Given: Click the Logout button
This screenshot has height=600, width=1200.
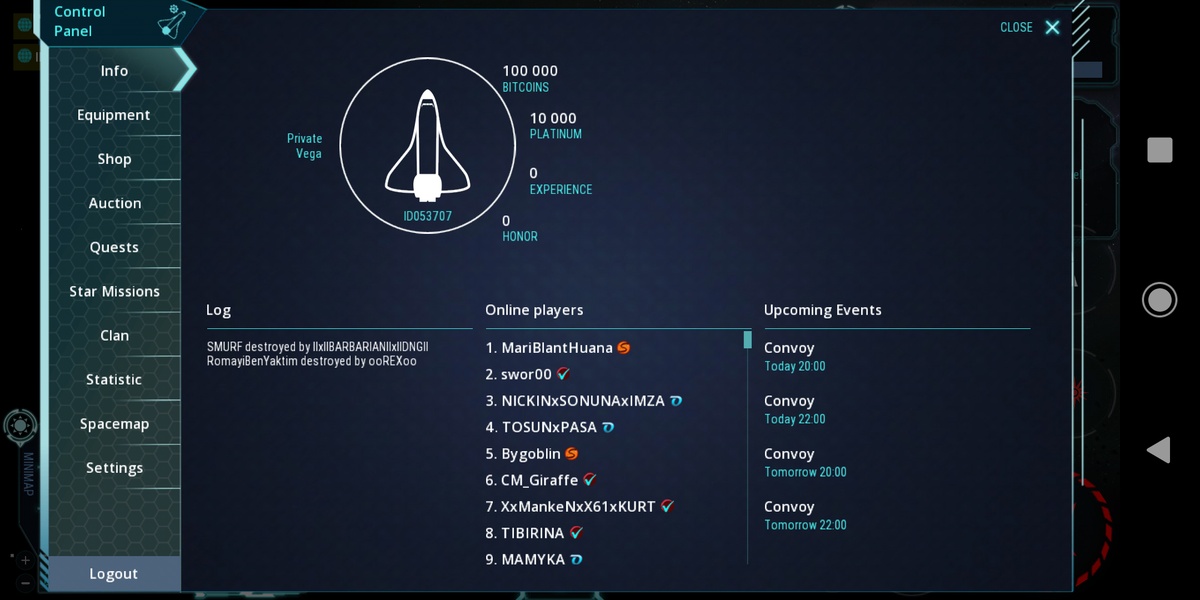Looking at the screenshot, I should click(x=114, y=573).
